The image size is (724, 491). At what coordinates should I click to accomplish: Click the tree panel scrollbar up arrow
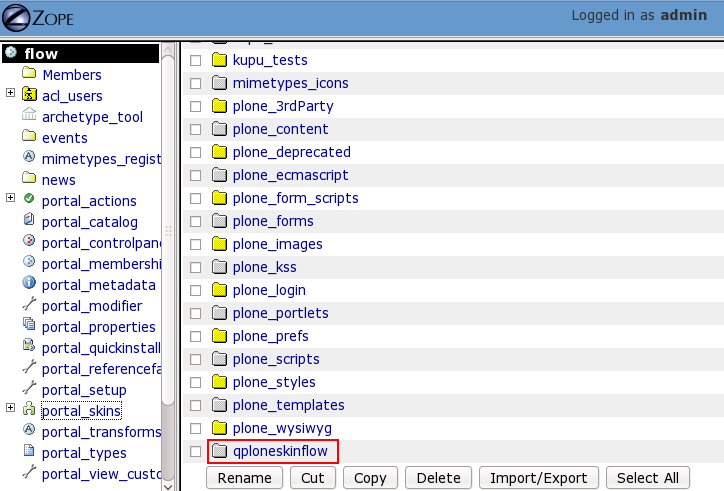click(x=168, y=48)
